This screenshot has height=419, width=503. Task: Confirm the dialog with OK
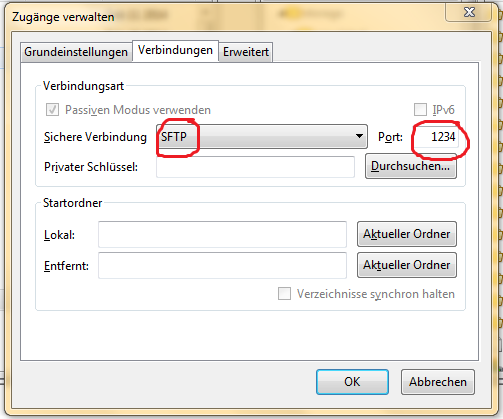[352, 382]
